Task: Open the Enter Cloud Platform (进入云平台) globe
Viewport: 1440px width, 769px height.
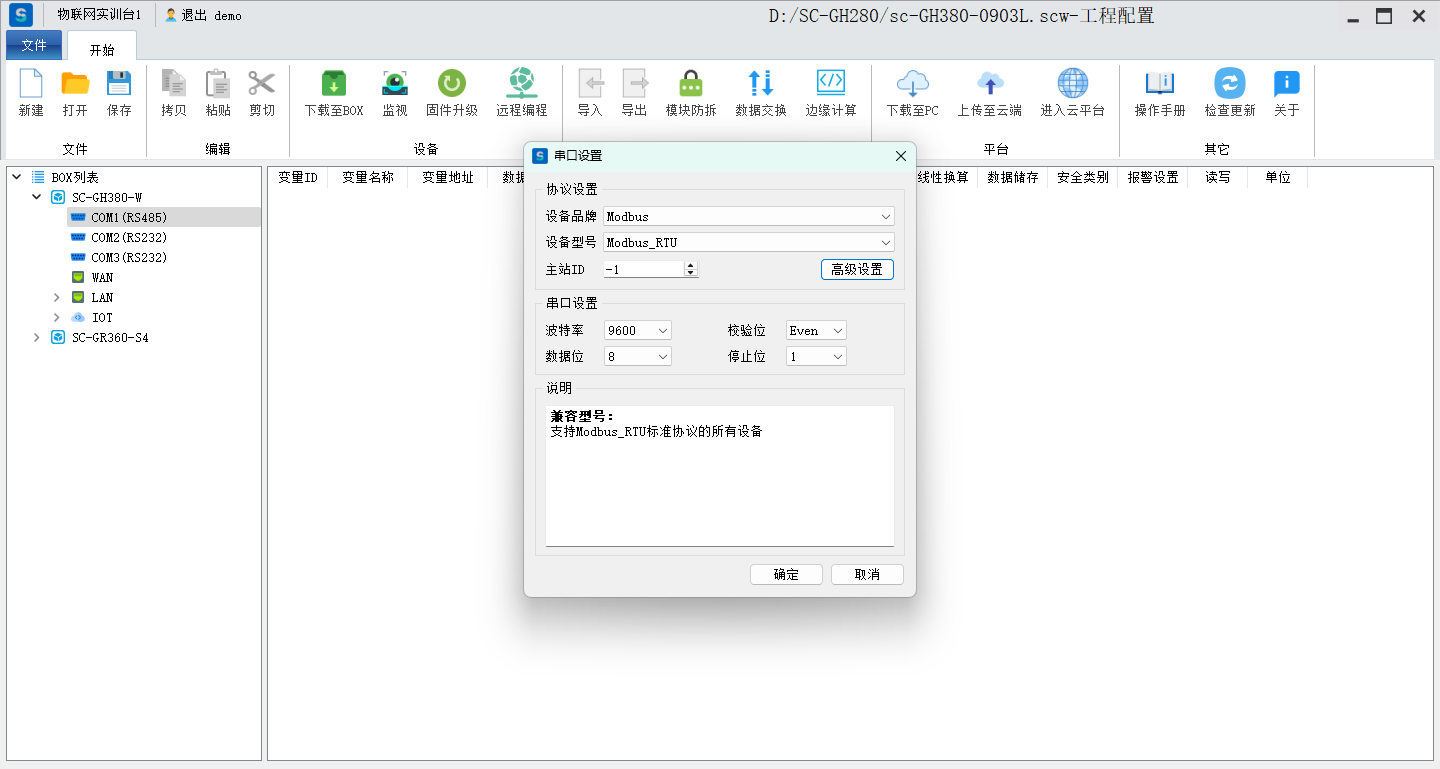Action: 1072,84
